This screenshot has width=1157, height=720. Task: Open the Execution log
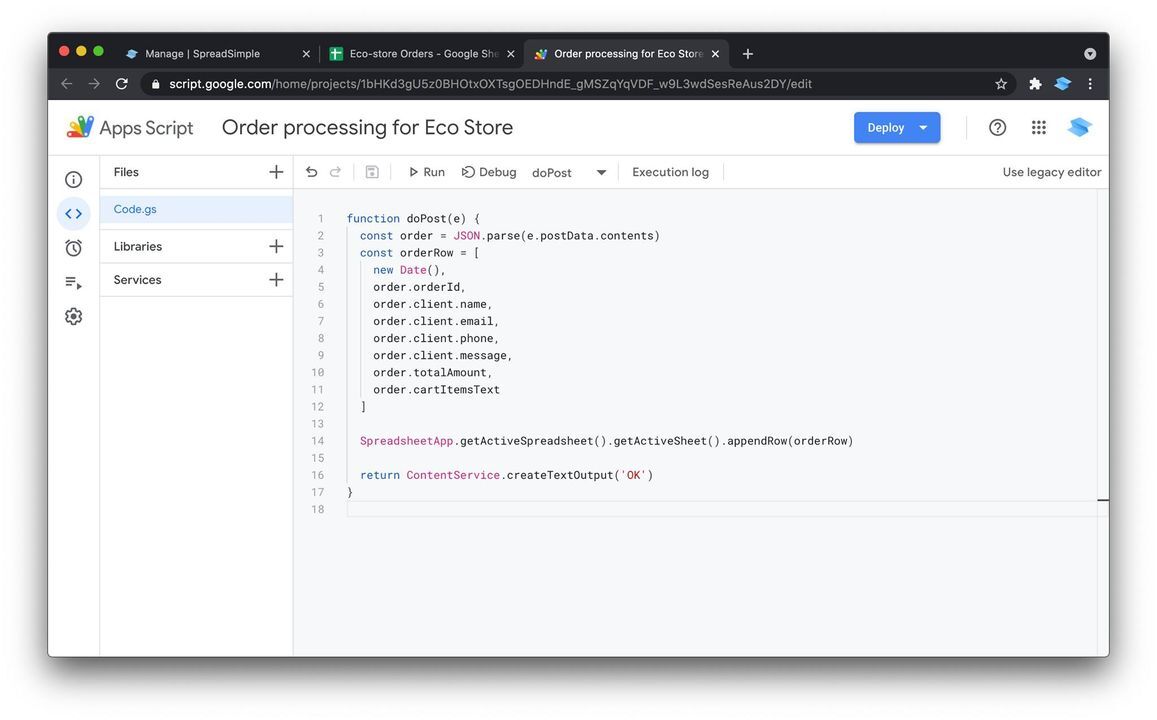(x=670, y=171)
